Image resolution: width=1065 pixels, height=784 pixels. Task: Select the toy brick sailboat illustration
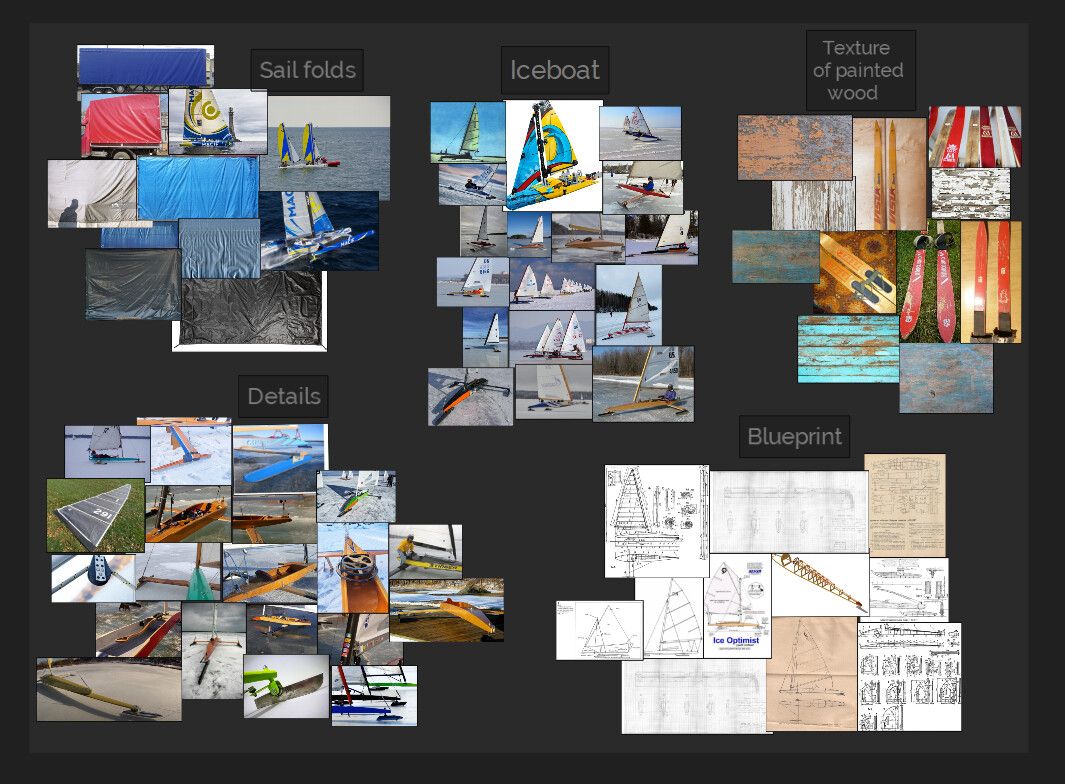[552, 155]
